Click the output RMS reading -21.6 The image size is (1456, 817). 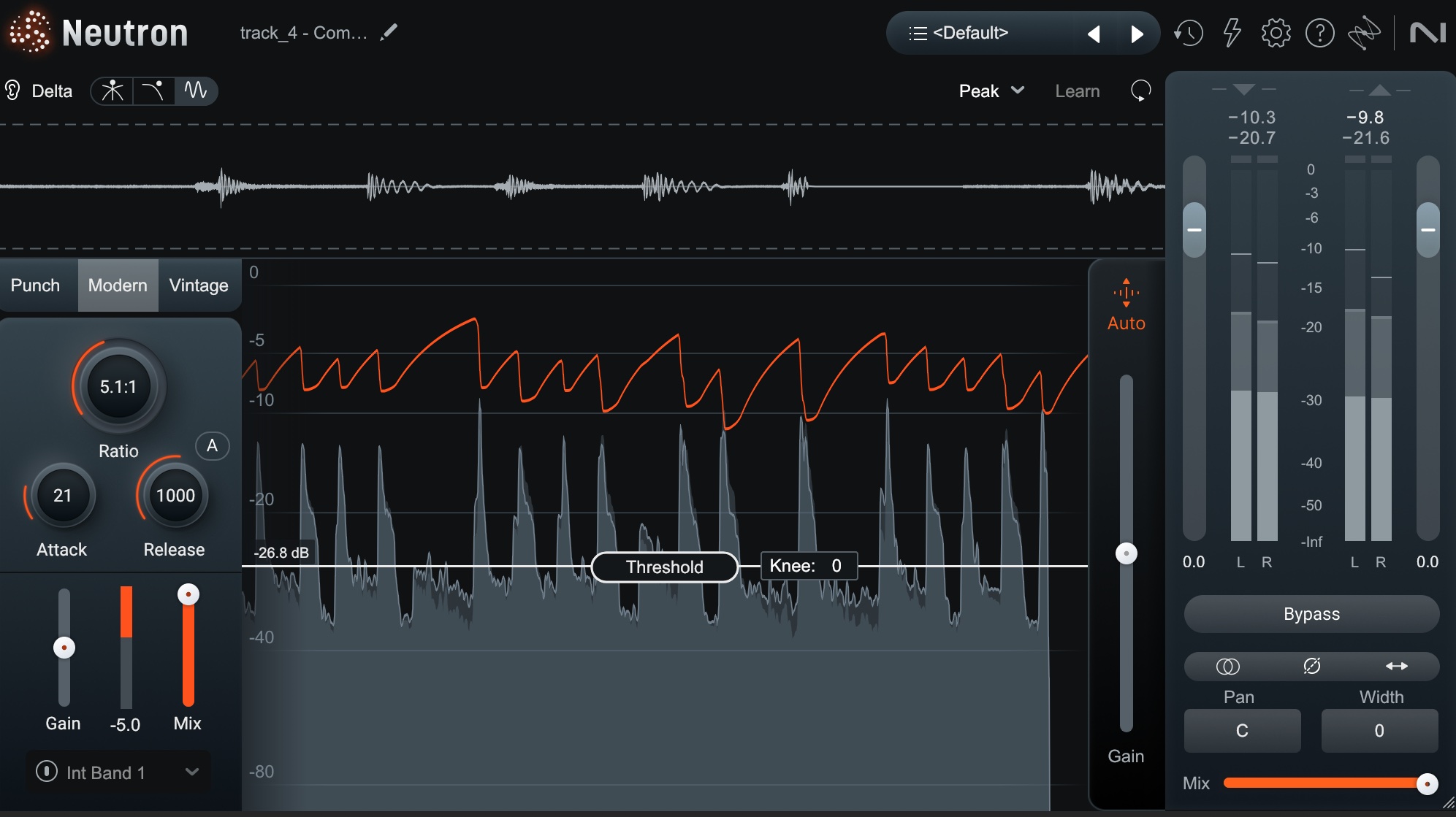click(1365, 137)
